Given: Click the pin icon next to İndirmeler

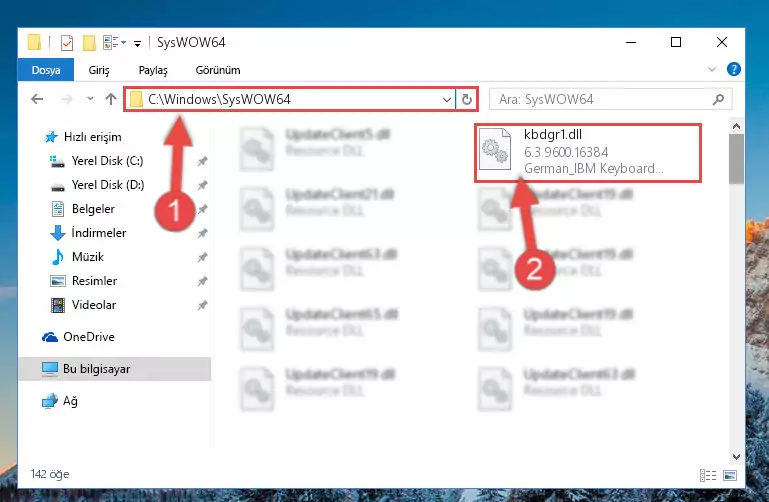Looking at the screenshot, I should click(x=202, y=233).
